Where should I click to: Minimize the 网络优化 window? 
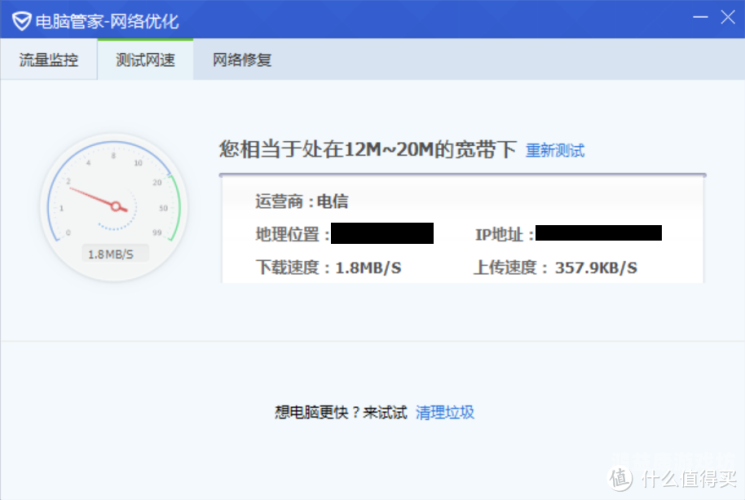(x=700, y=18)
